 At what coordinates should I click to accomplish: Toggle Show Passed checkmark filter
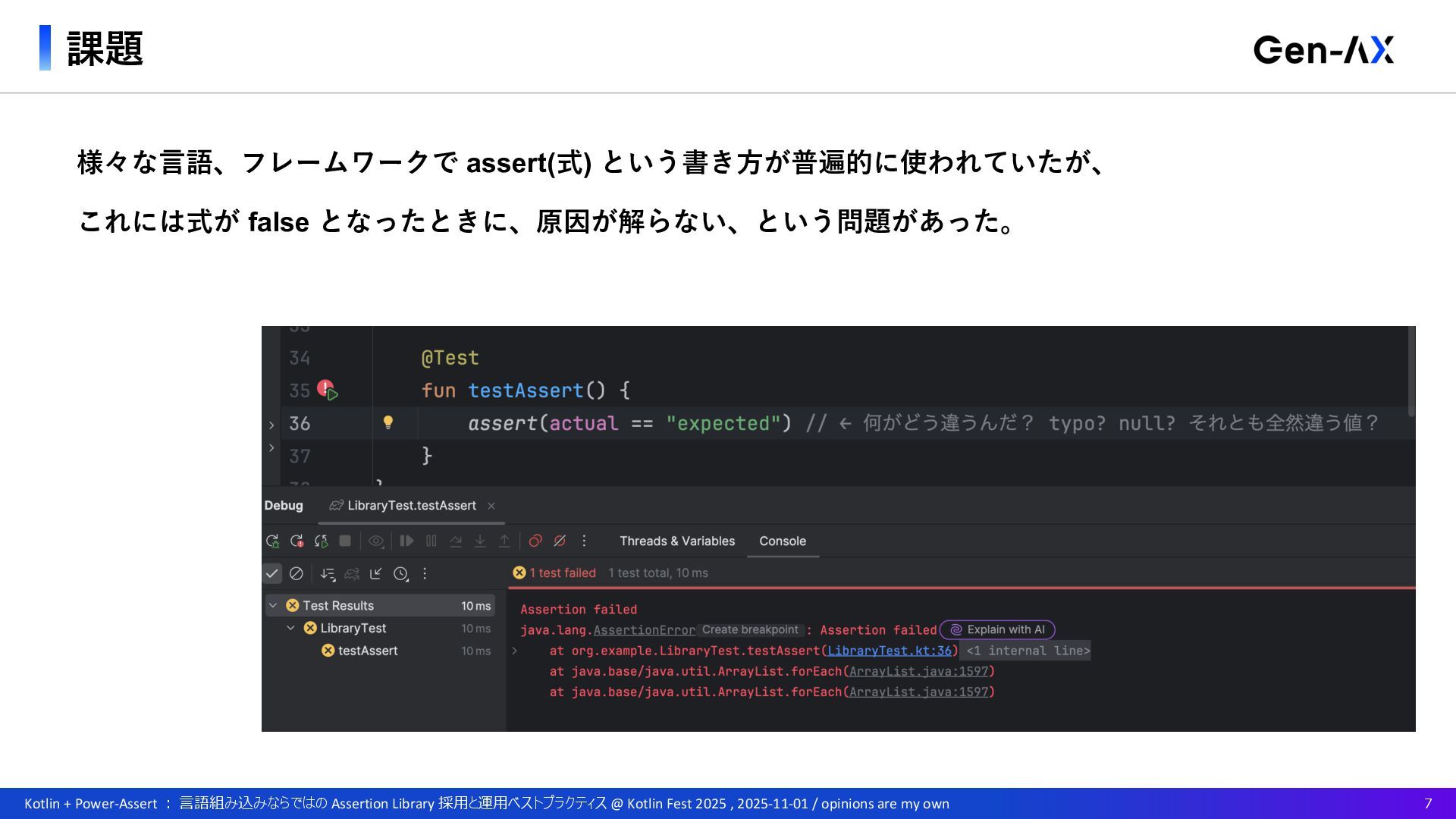(x=271, y=574)
